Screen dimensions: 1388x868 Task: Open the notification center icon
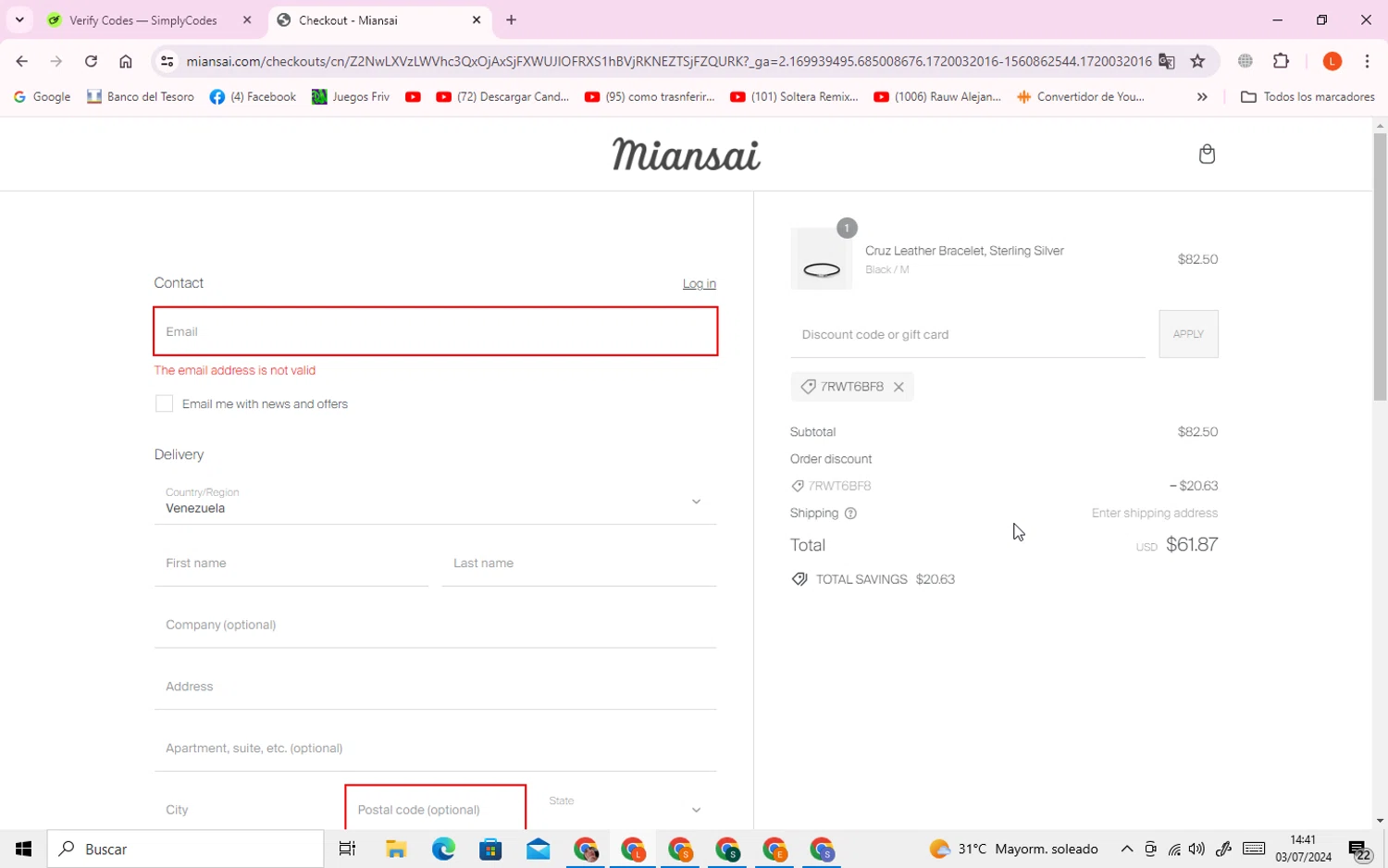coord(1359,849)
